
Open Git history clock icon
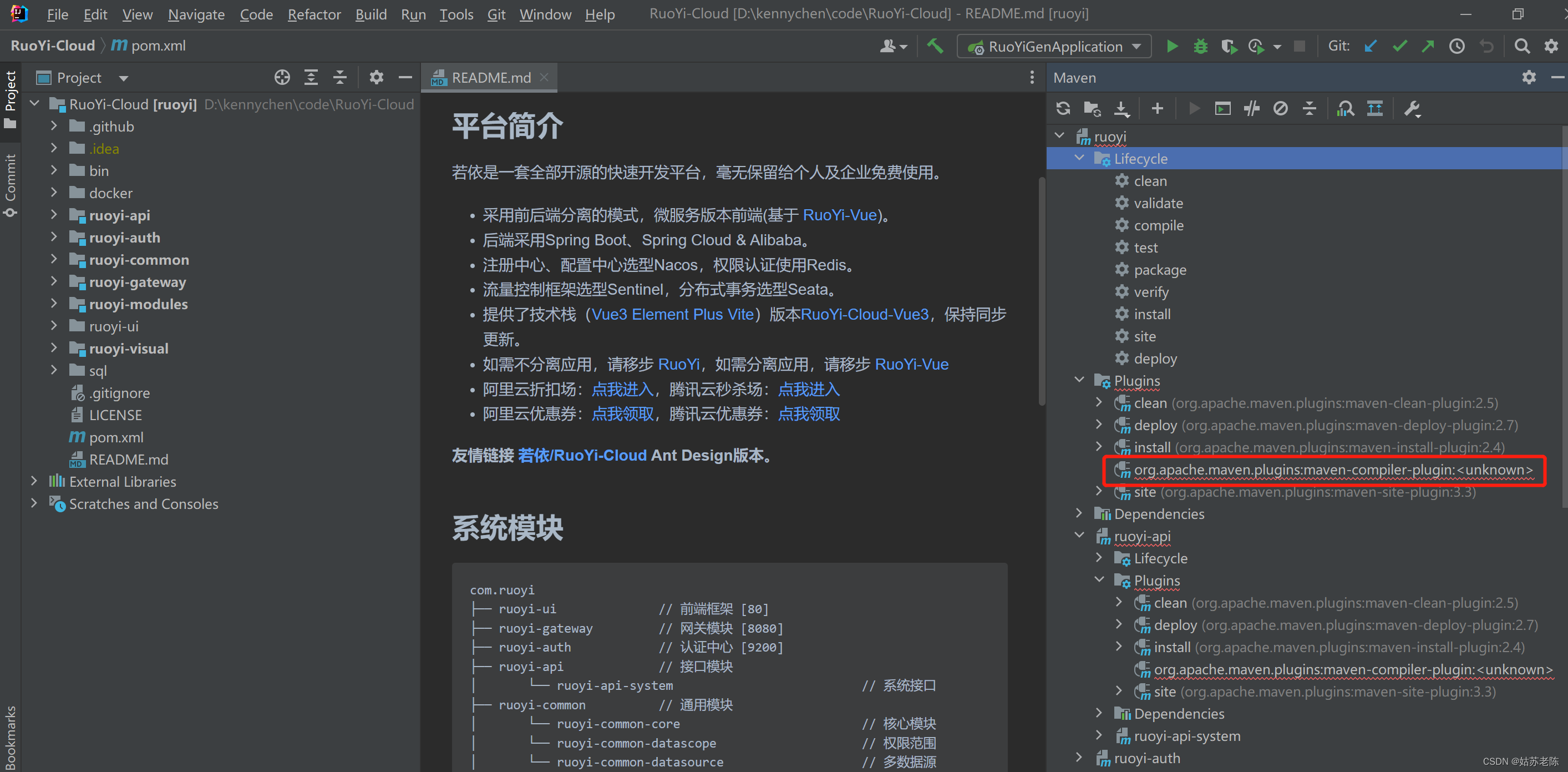[x=1457, y=46]
